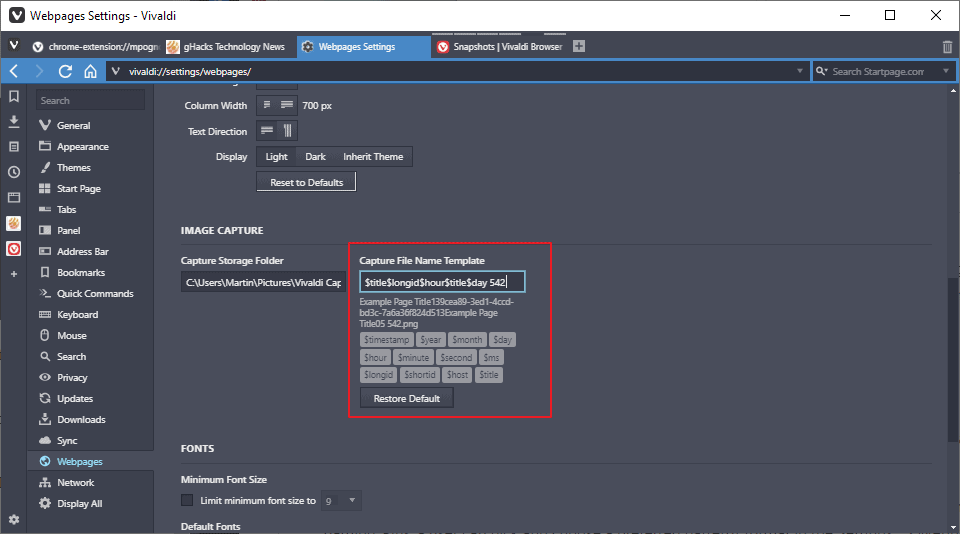Click the Capture File Name Template field

point(442,282)
